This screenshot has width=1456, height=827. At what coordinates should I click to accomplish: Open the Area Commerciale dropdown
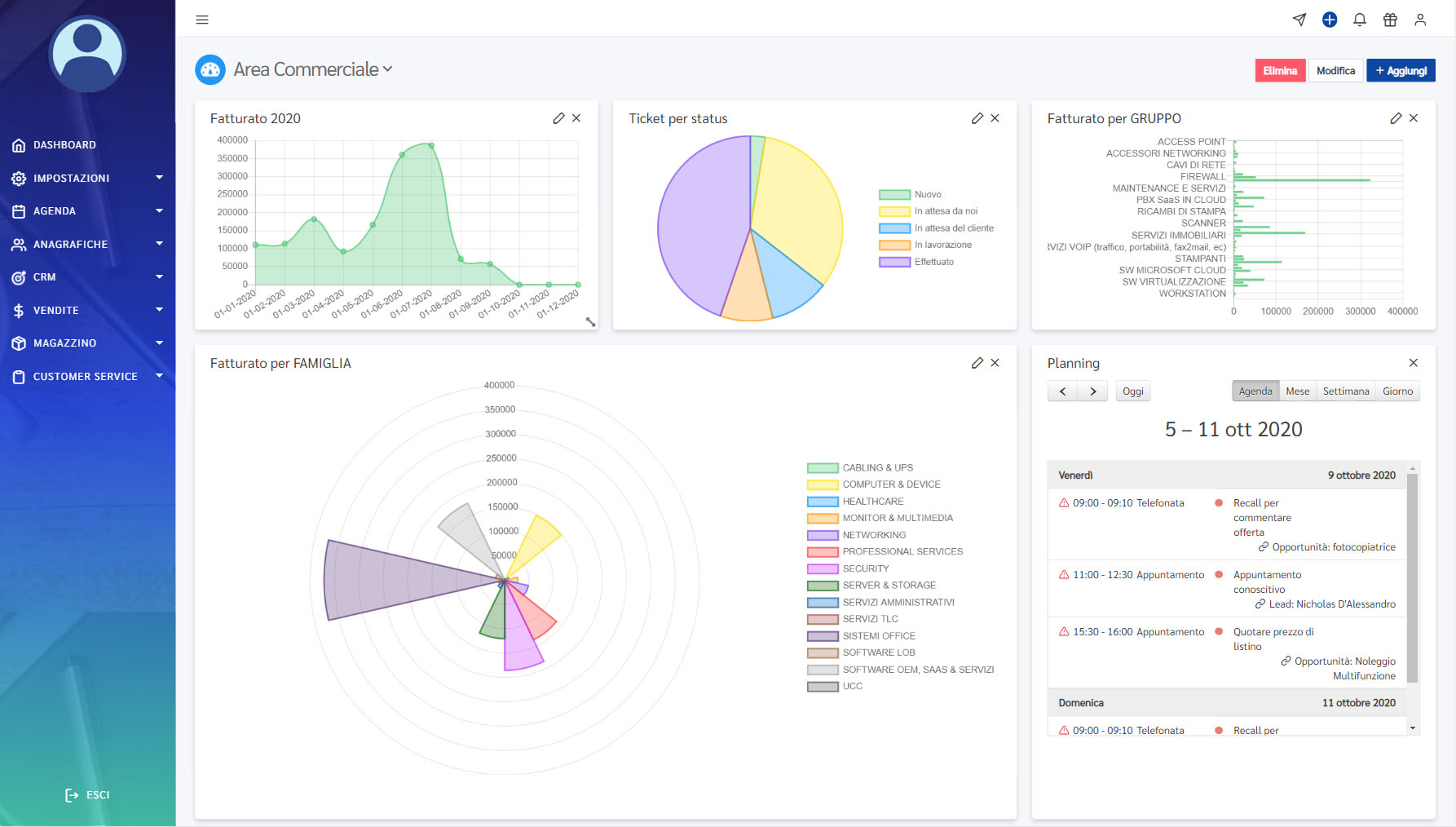(313, 69)
